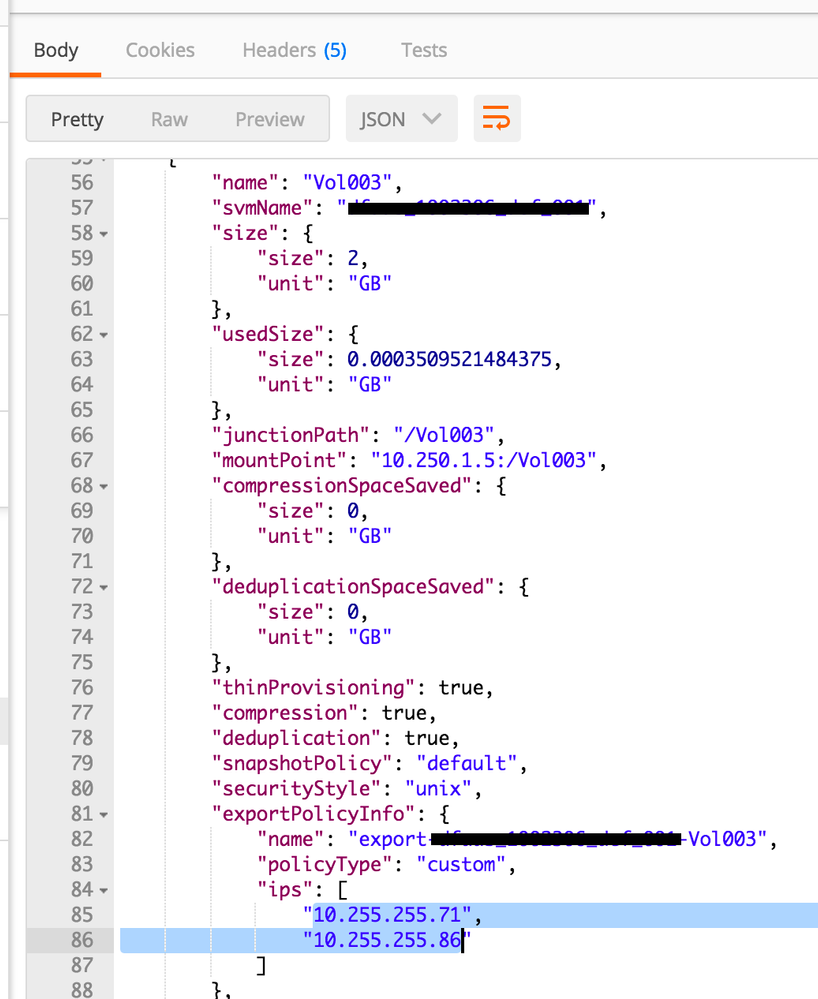The image size is (818, 999).
Task: Toggle line wrapping with the orange wrap icon
Action: point(497,118)
